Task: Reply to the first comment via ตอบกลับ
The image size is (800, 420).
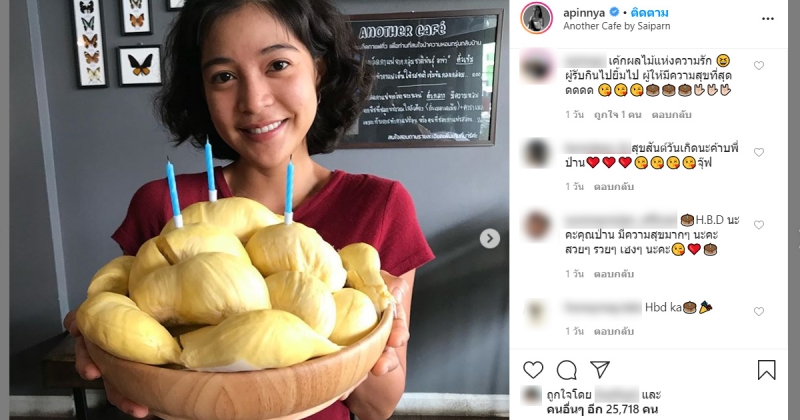Action: [671, 114]
